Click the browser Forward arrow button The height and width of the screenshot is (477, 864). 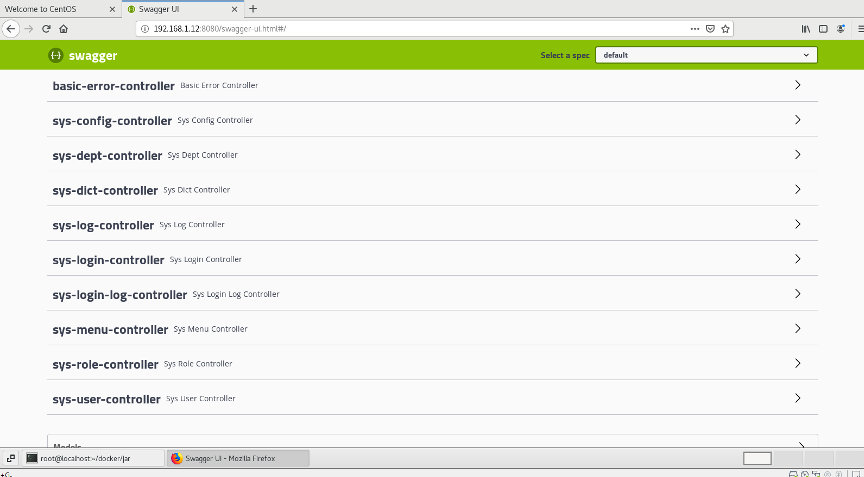tap(29, 29)
